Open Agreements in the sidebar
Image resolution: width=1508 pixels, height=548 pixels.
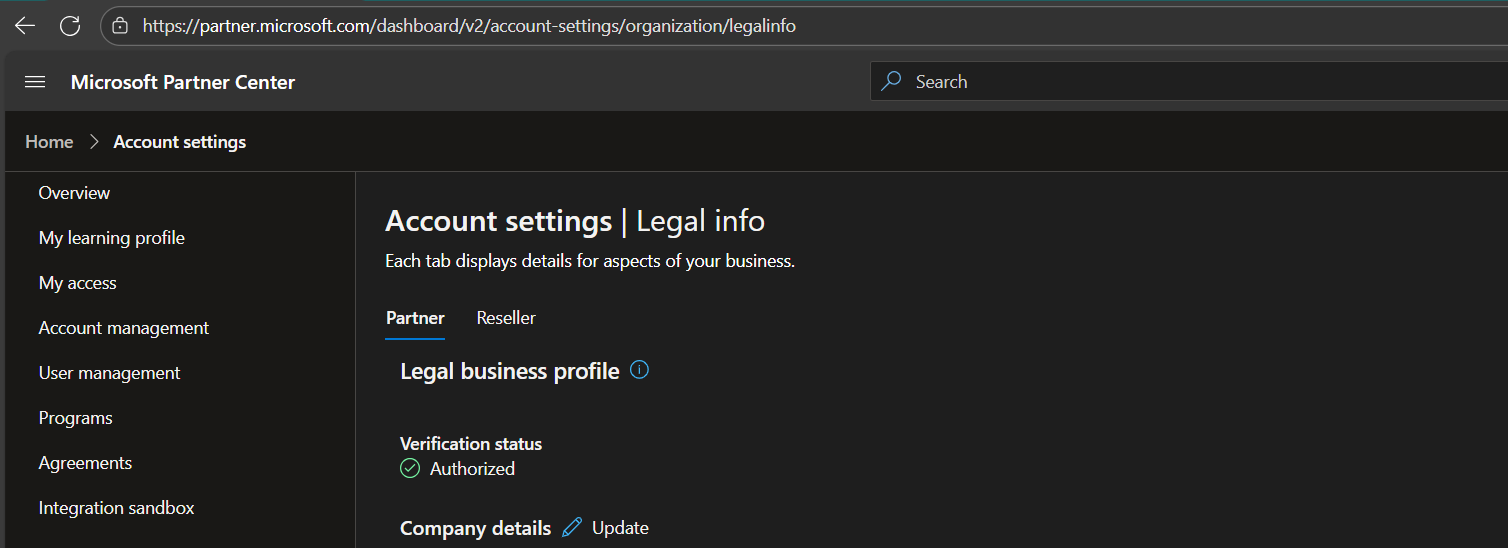tap(86, 463)
